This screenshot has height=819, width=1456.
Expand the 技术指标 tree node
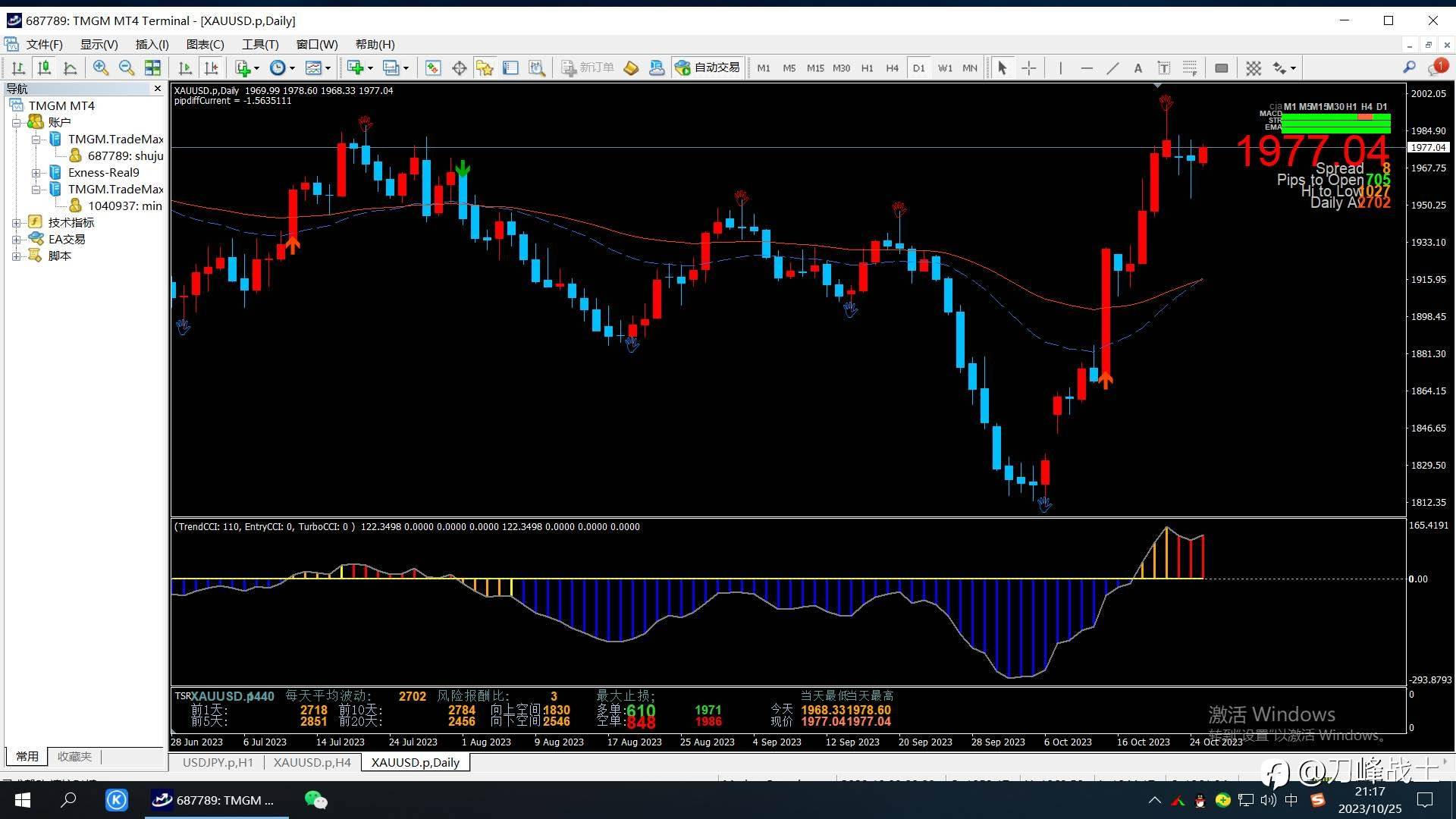pos(16,223)
